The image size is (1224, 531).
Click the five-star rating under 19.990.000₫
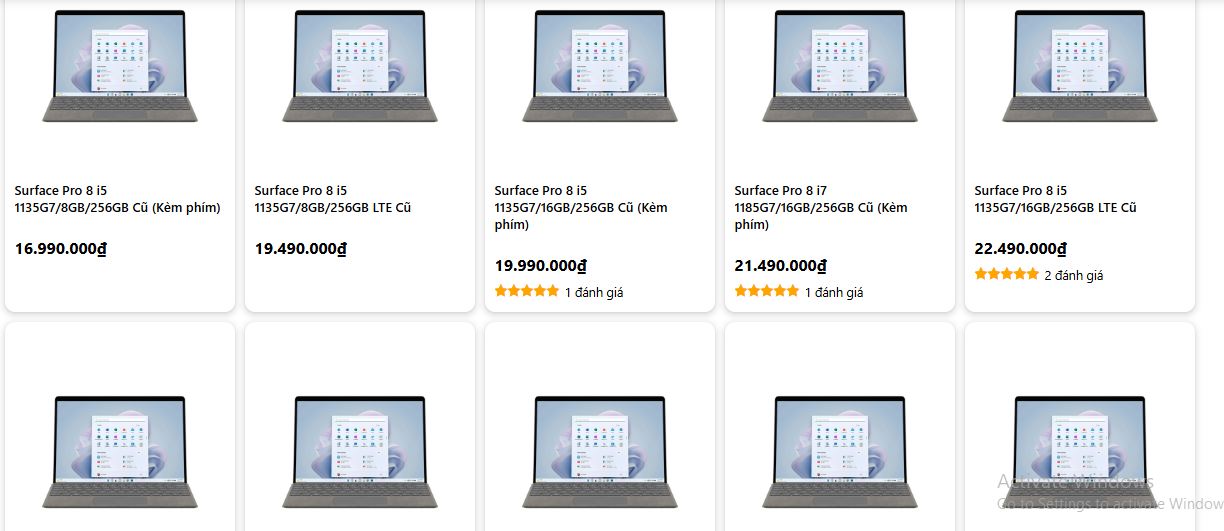coord(526,292)
